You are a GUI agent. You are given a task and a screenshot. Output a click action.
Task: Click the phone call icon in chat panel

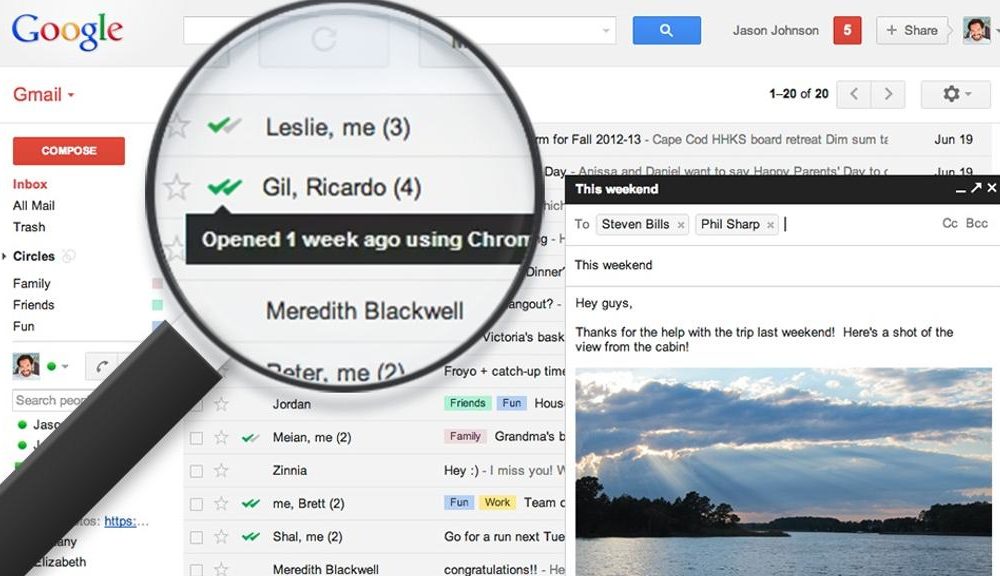click(x=101, y=367)
